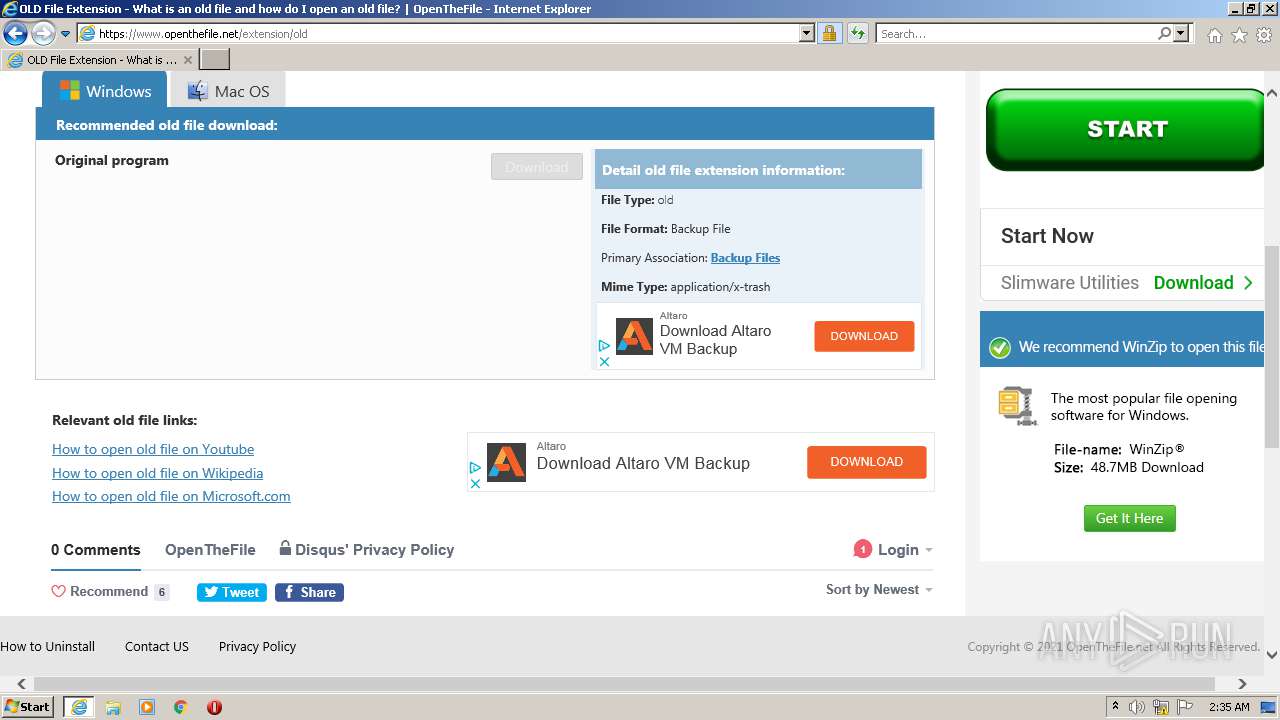Viewport: 1280px width, 720px height.
Task: Close the OLD File Extension tab
Action: coord(187,60)
